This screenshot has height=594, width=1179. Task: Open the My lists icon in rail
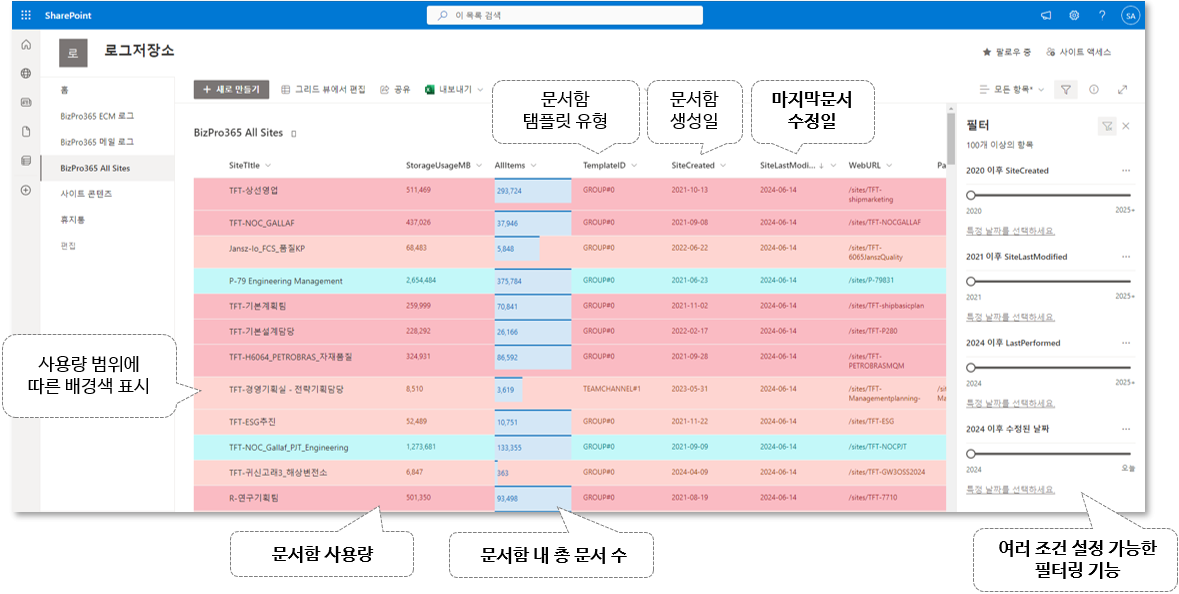(x=26, y=161)
